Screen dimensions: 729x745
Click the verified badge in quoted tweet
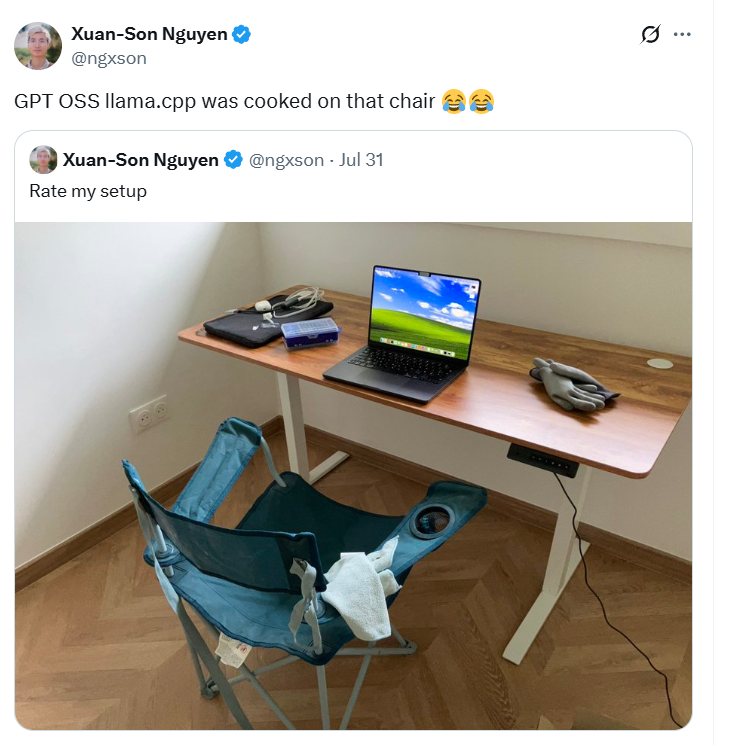click(233, 160)
